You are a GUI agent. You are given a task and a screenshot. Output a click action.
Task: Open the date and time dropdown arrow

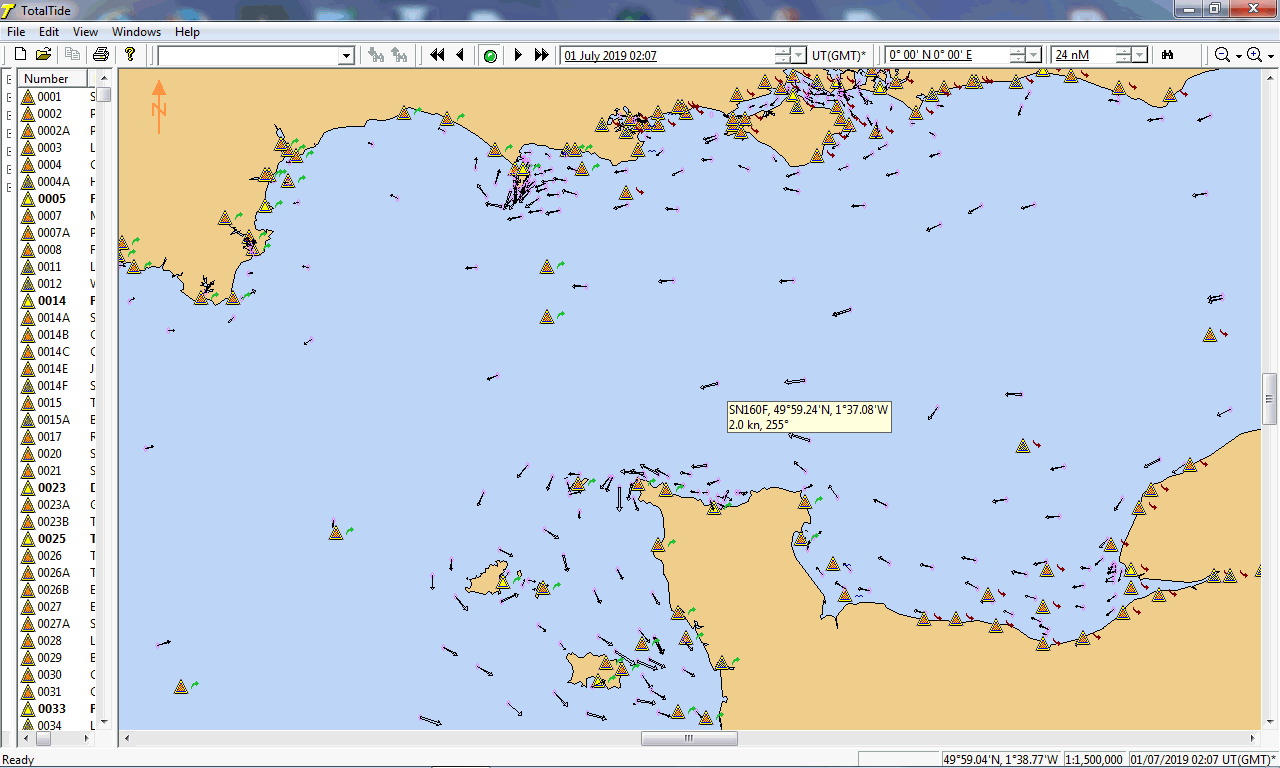pyautogui.click(x=799, y=55)
